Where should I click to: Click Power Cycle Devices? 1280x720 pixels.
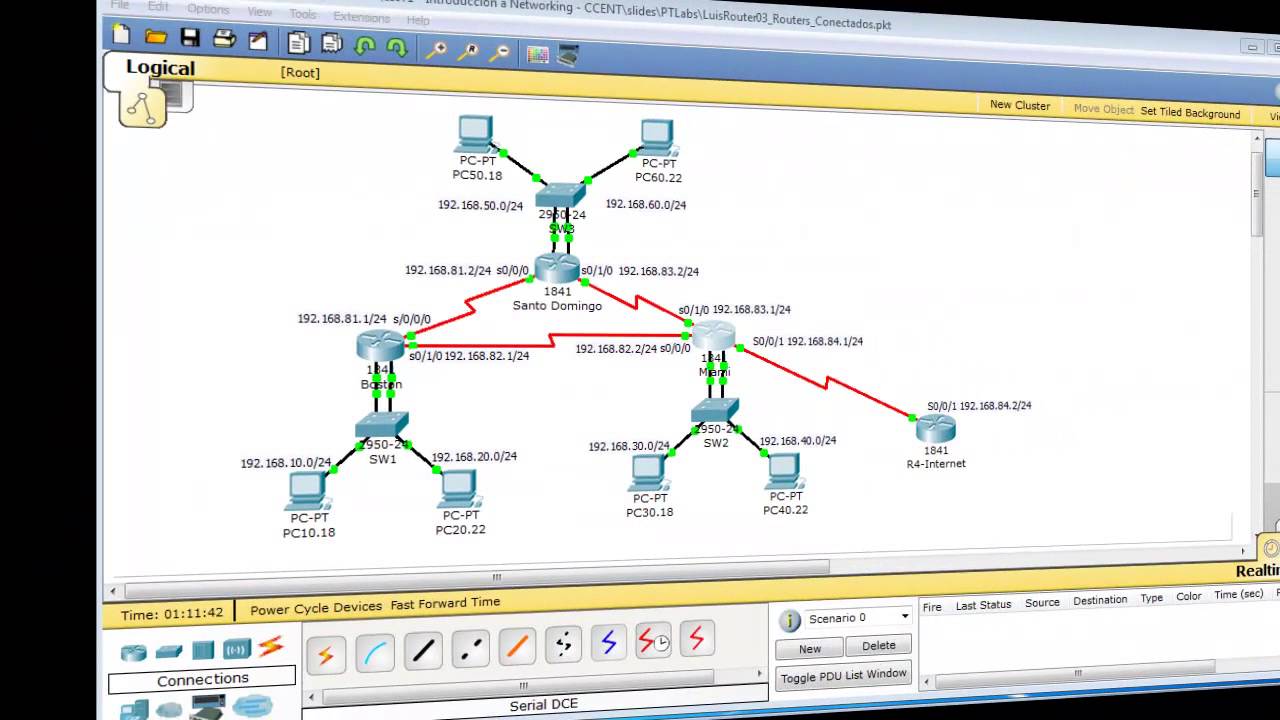pyautogui.click(x=316, y=607)
